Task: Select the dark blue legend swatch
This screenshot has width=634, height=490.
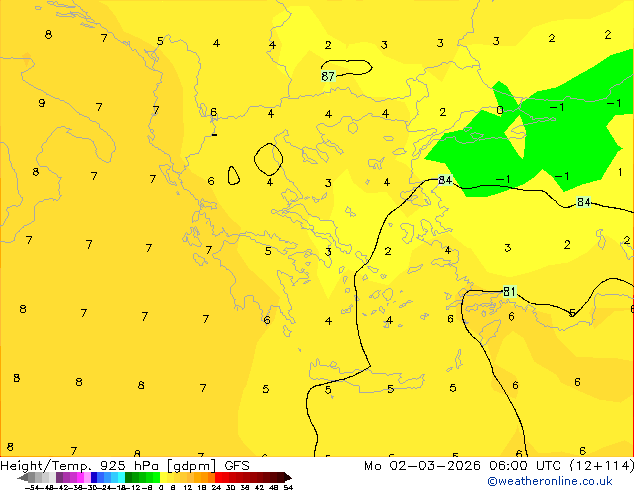Action: coord(94,477)
